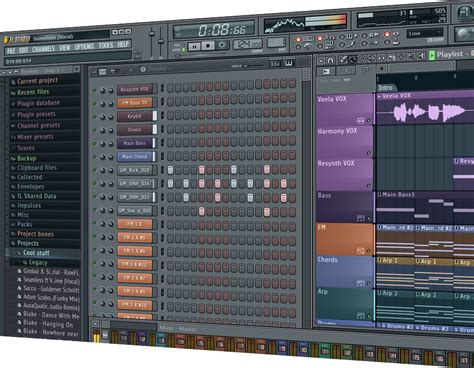Select the Keybit channel button
Viewport: 474px width, 368px height.
135,116
